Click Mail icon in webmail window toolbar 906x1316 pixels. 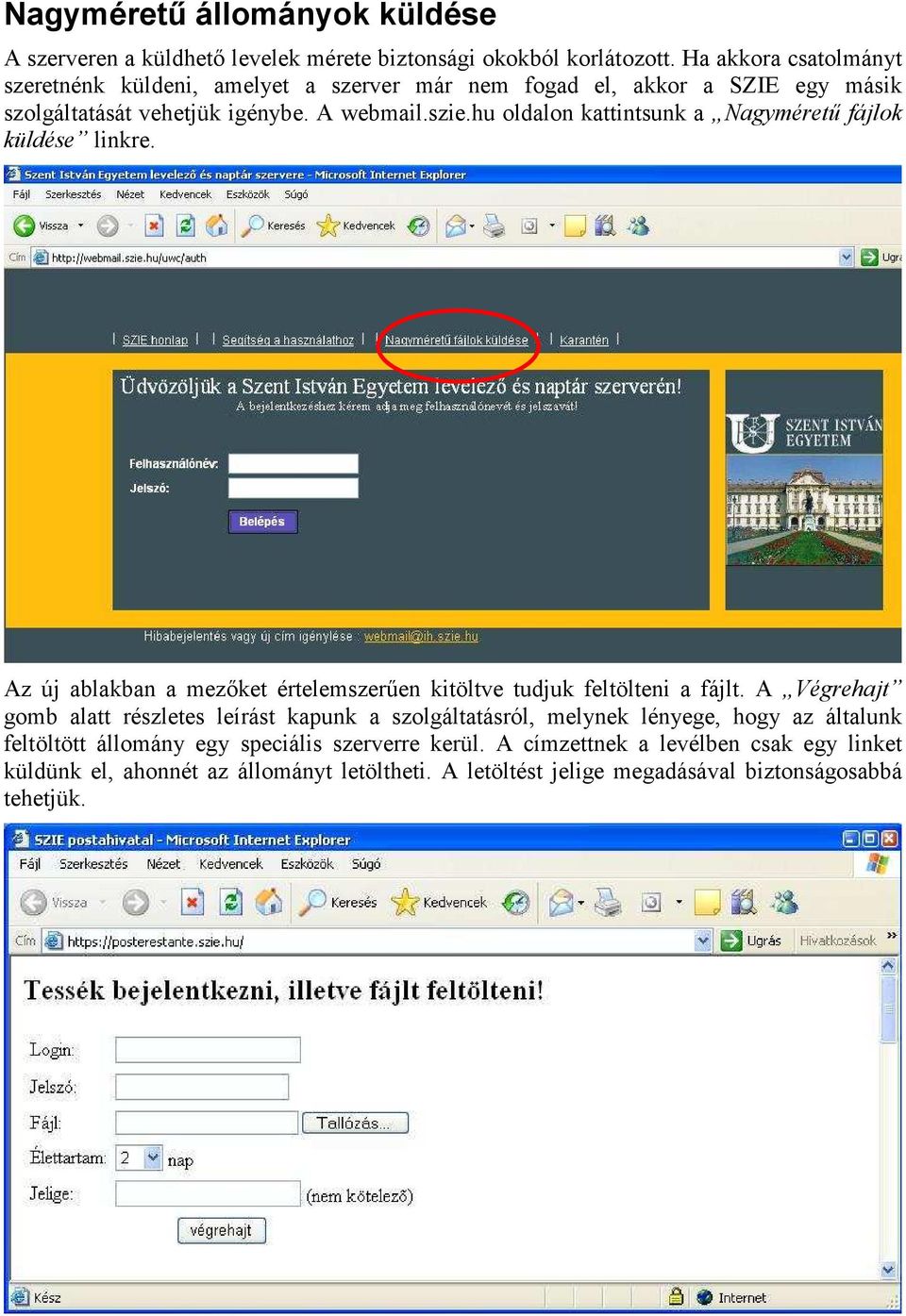[456, 225]
